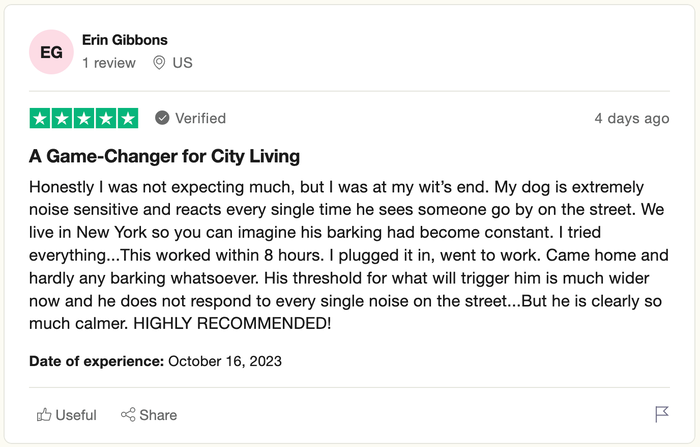Mark the review as Useful via its label
The height and width of the screenshot is (447, 700).
(x=76, y=415)
